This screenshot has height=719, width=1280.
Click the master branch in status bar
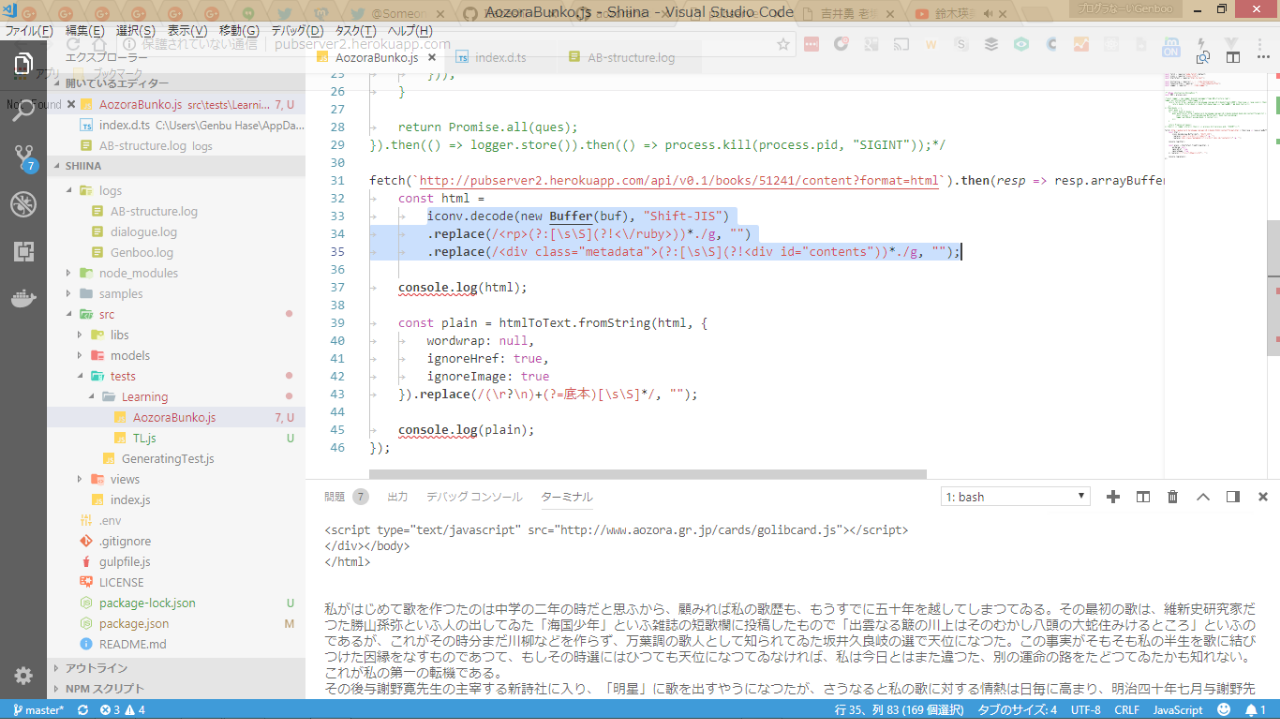pyautogui.click(x=38, y=710)
